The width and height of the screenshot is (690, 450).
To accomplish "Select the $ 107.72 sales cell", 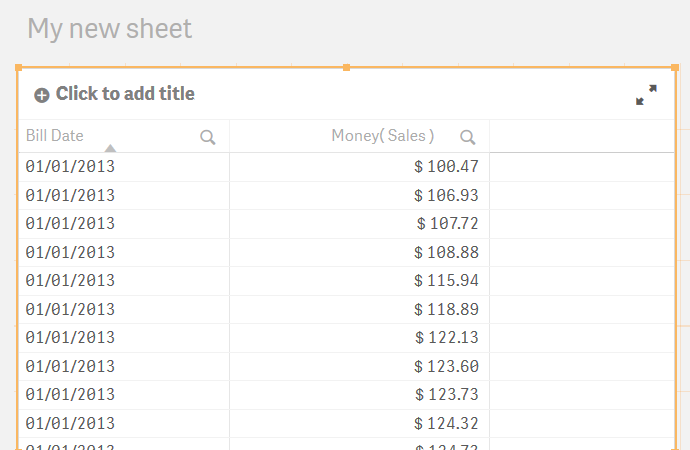I will (360, 224).
